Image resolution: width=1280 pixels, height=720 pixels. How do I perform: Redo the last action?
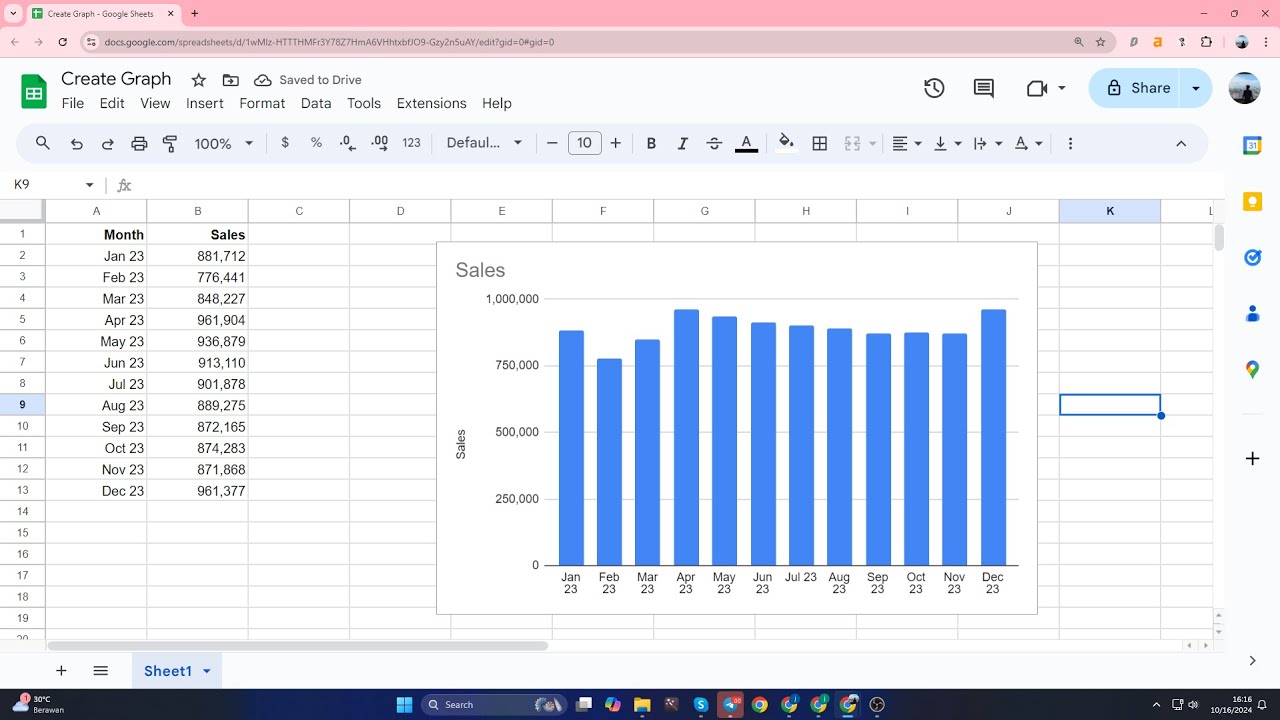[108, 143]
